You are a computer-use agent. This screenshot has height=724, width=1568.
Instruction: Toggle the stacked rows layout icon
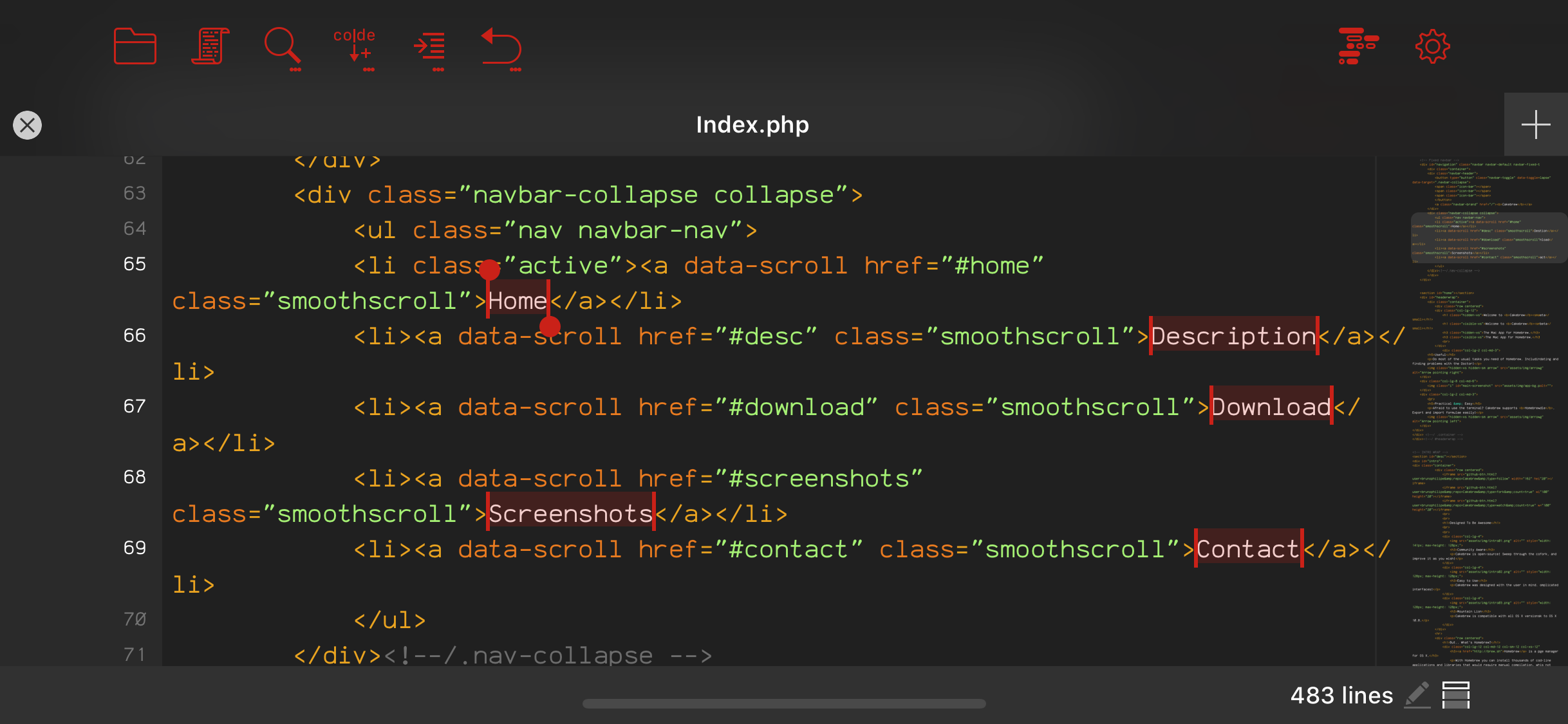point(1455,695)
